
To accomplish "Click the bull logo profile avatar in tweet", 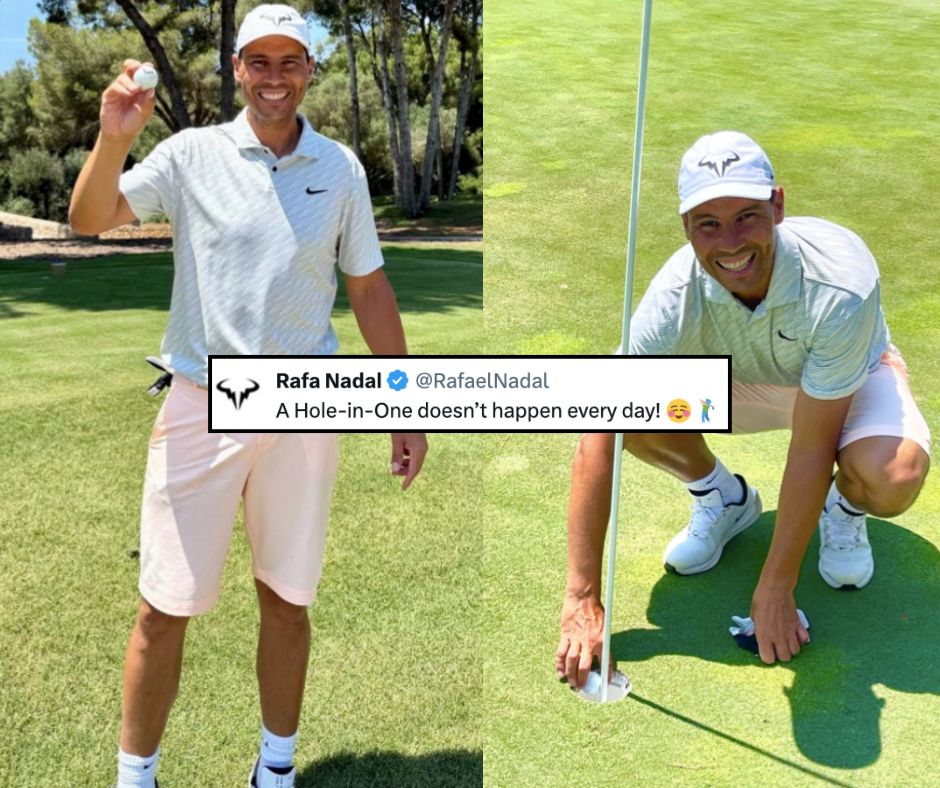I will pyautogui.click(x=238, y=393).
